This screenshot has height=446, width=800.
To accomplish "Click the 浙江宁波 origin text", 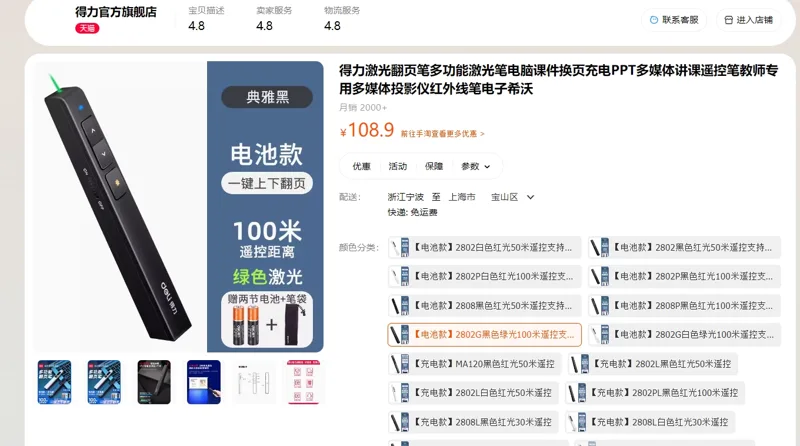I will [x=405, y=197].
